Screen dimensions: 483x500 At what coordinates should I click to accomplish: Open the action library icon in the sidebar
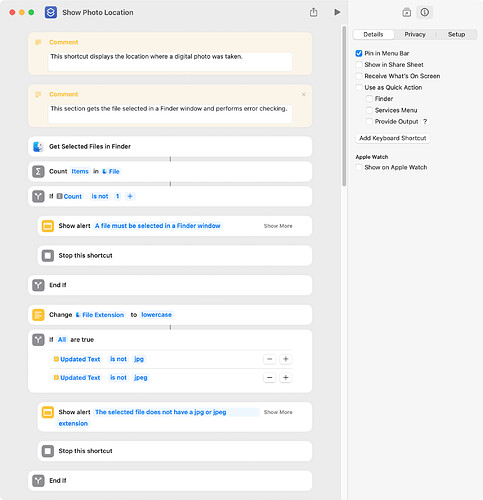[x=406, y=13]
